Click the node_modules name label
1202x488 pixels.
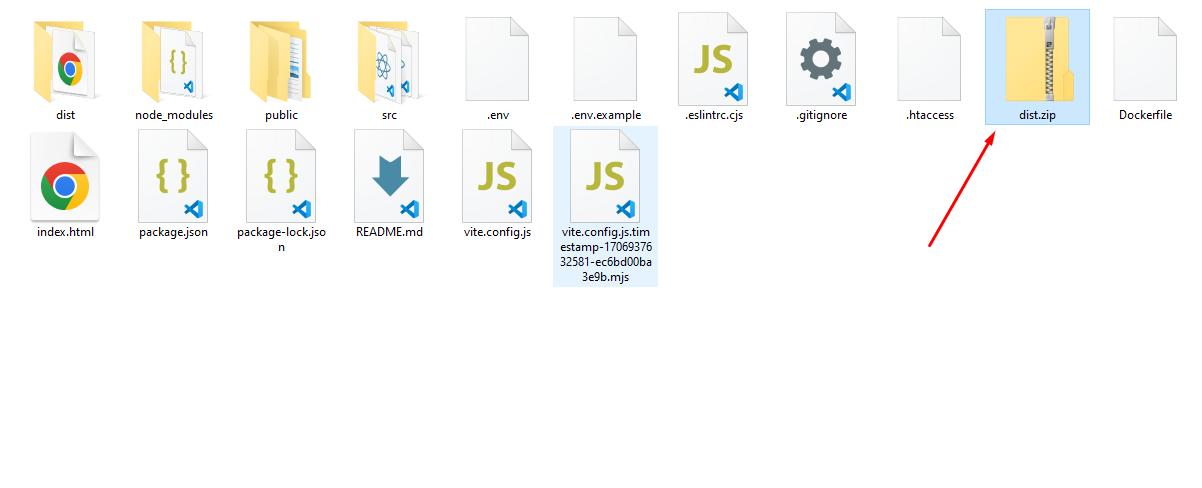click(x=174, y=115)
